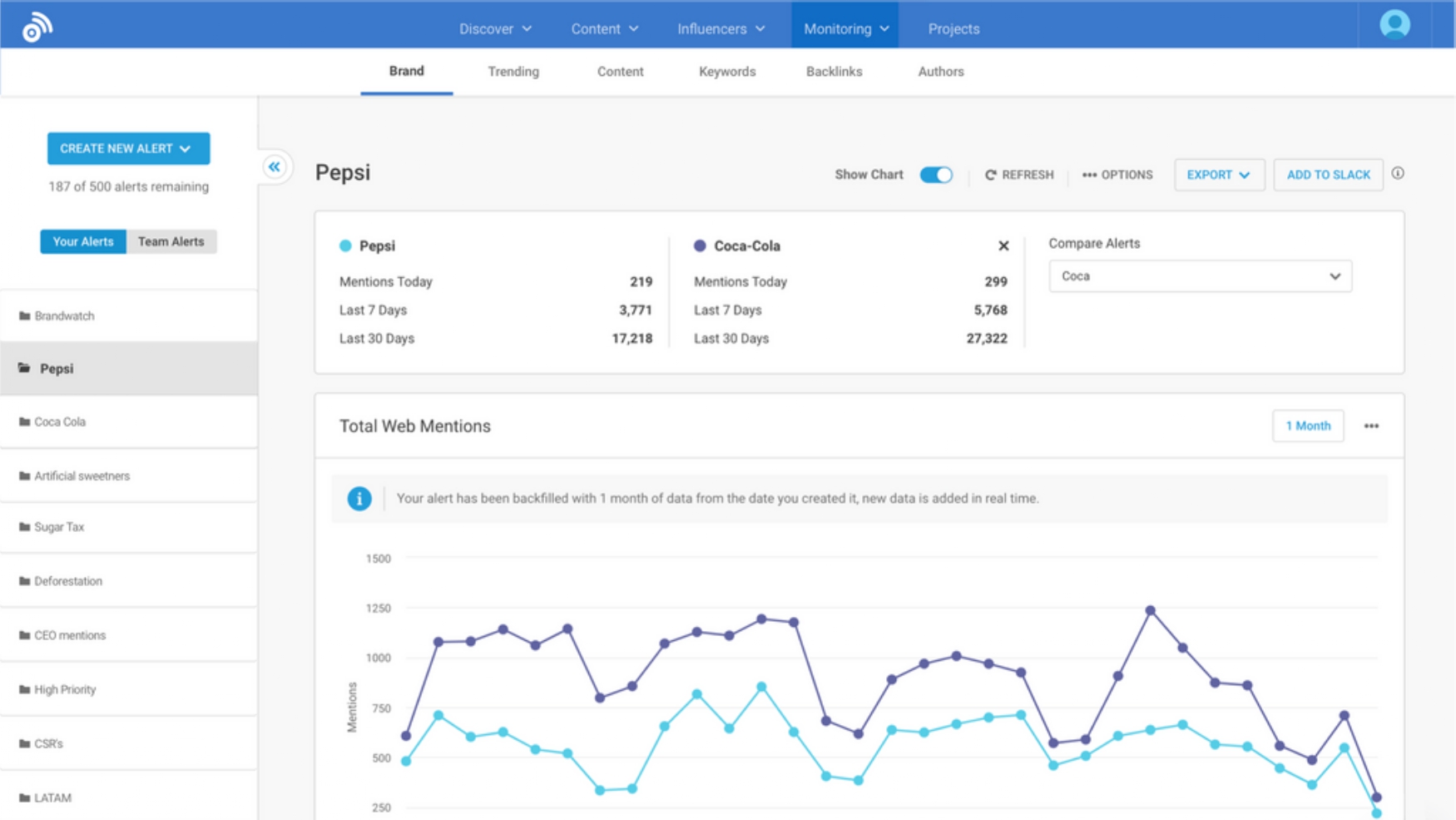Refresh the Pepsi mention data

1019,175
